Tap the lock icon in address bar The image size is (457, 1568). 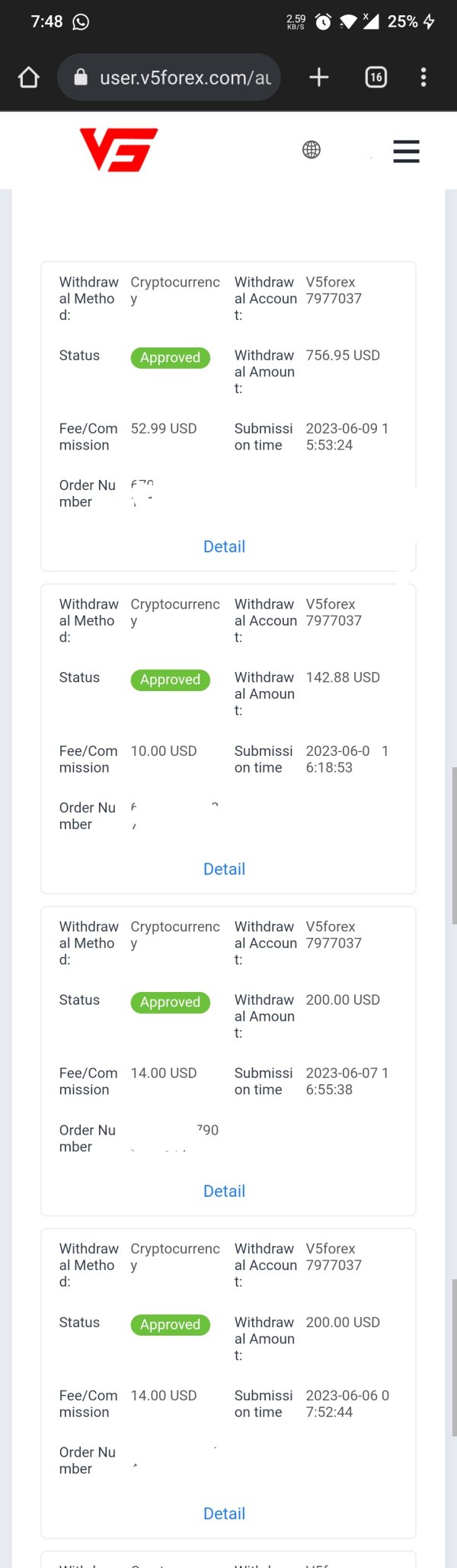pos(81,77)
